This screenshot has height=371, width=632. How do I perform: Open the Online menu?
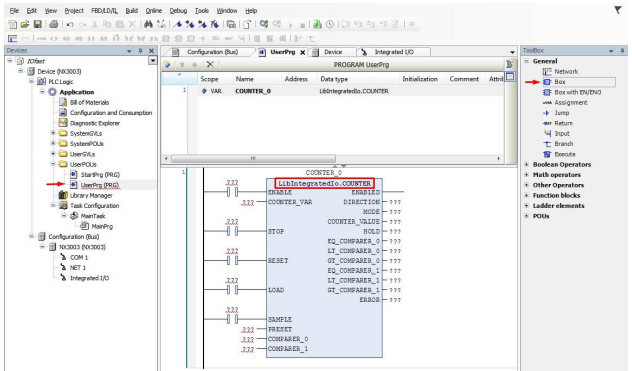pos(154,10)
